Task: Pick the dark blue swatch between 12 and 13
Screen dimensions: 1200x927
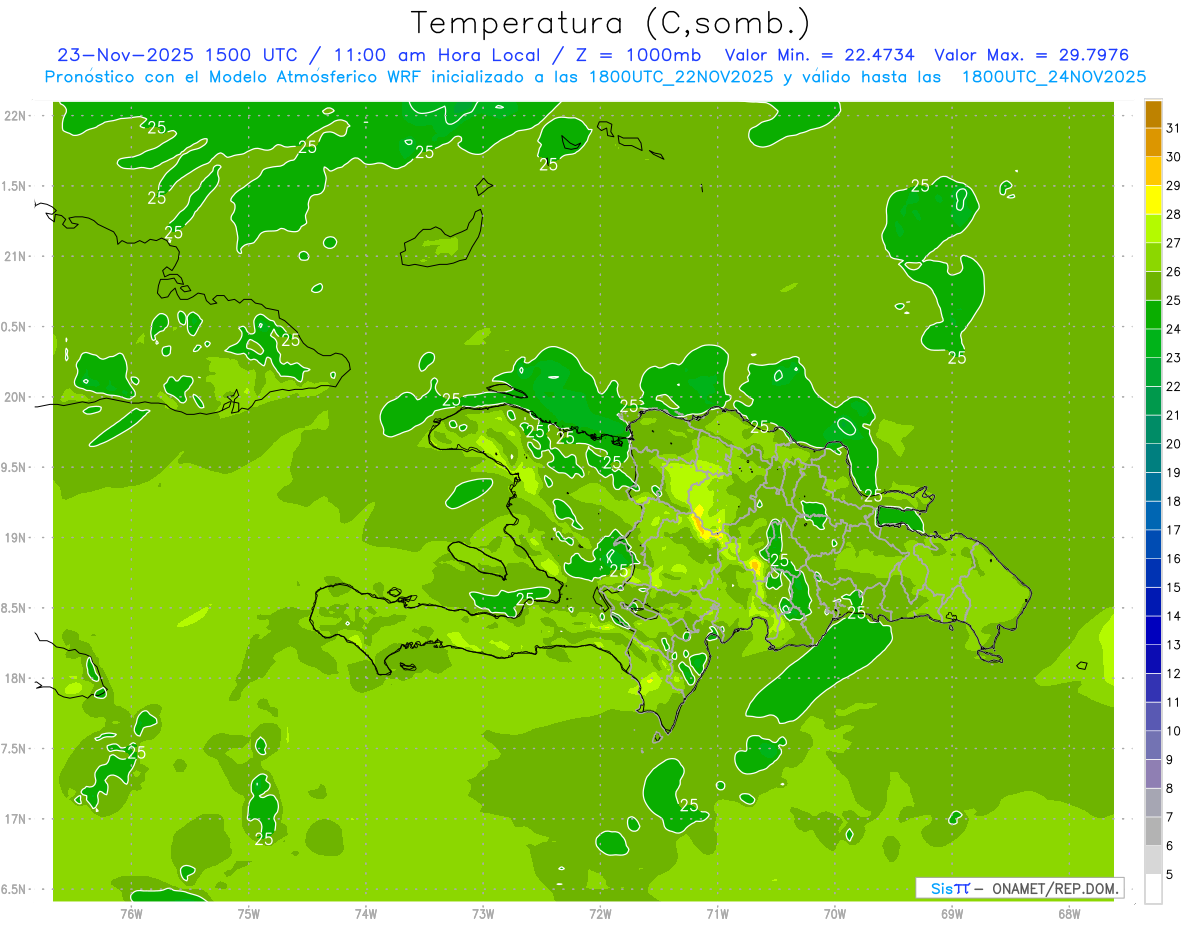Action: [1154, 660]
